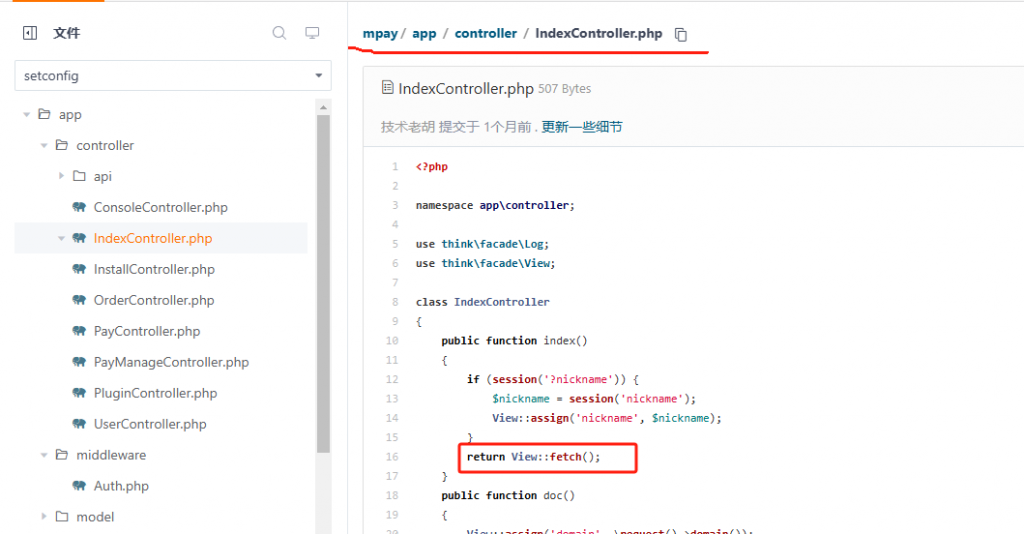This screenshot has width=1024, height=534.
Task: Open Auth.php in file tree
Action: (121, 486)
